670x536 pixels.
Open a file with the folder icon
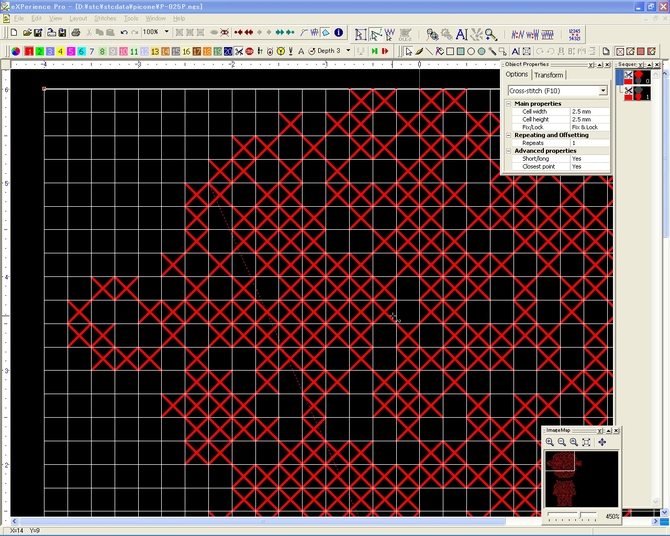(27, 32)
